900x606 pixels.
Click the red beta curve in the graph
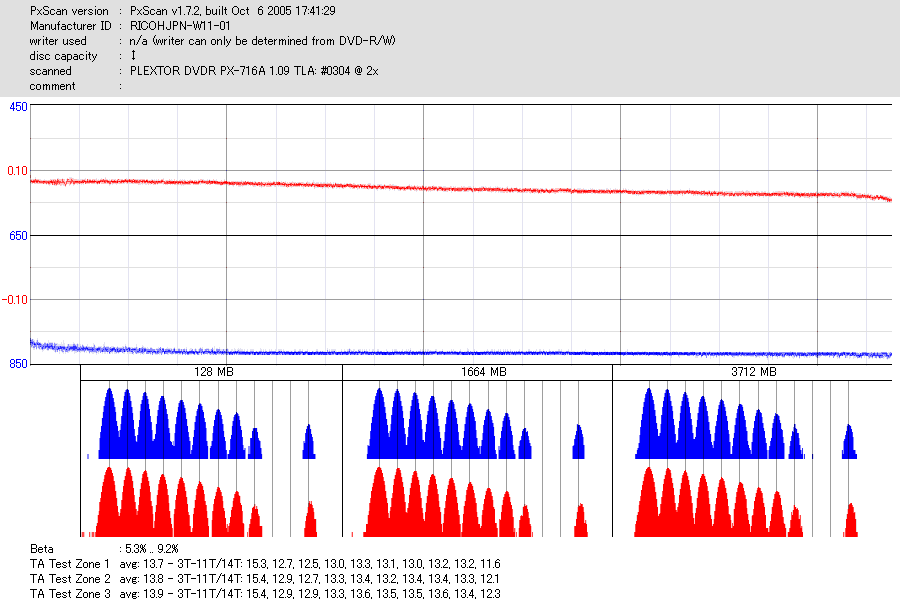pyautogui.click(x=459, y=189)
